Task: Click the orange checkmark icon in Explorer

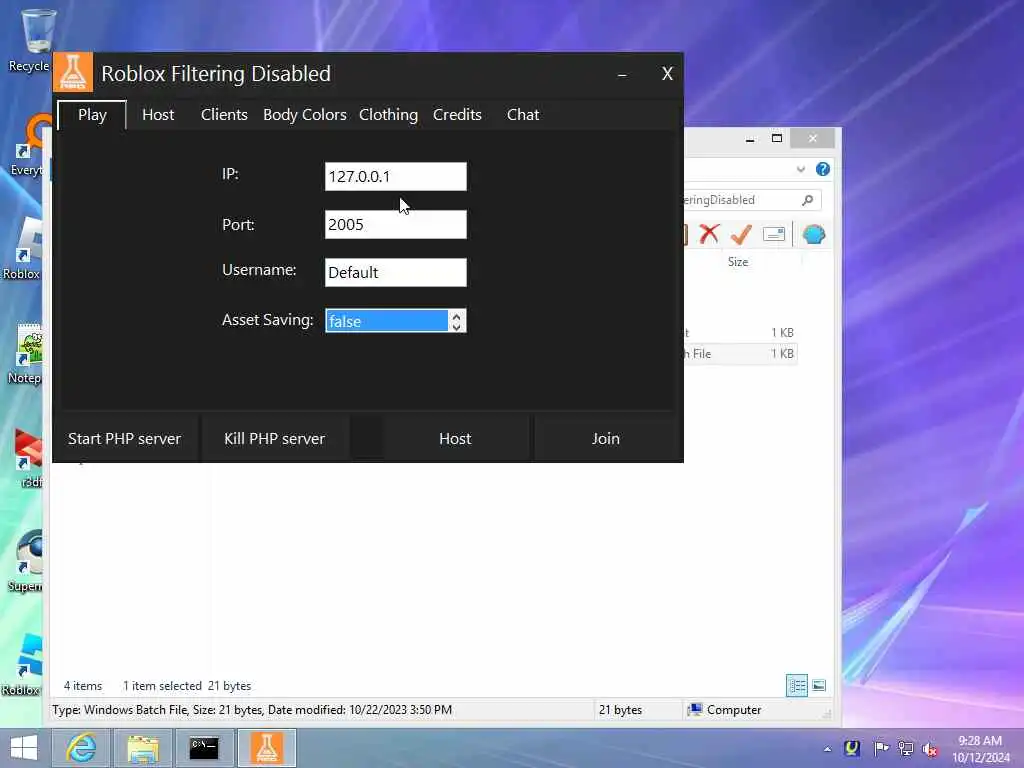Action: click(742, 234)
